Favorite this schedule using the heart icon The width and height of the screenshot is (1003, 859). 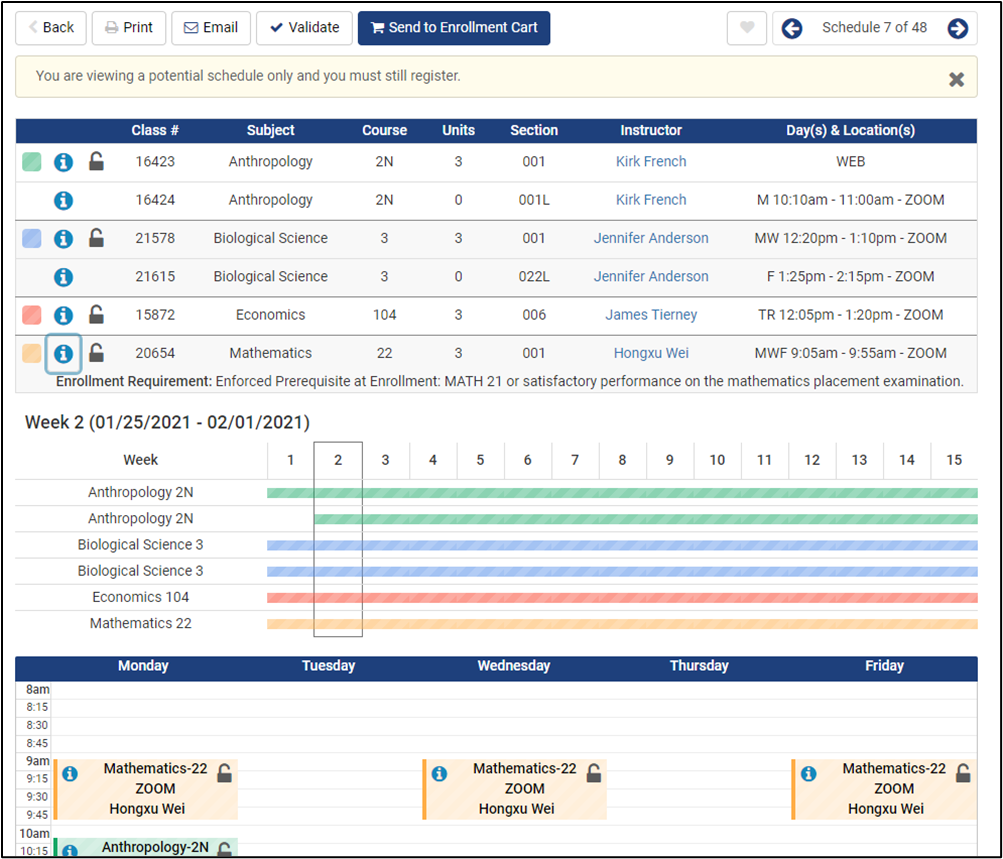[x=746, y=28]
